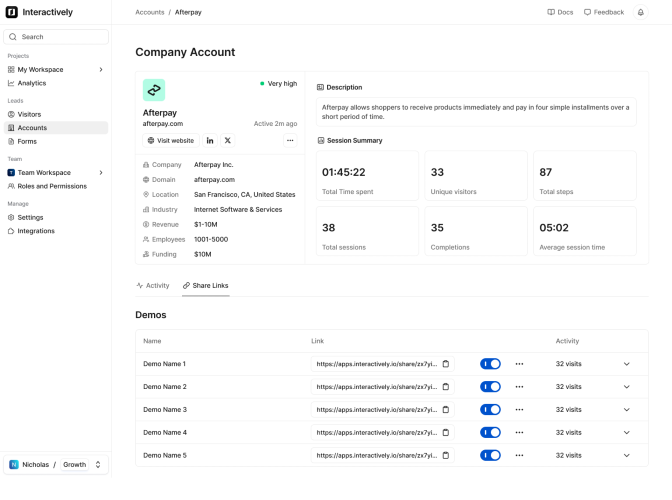Copy the Demo Name 4 link
The width and height of the screenshot is (672, 500).
click(446, 432)
